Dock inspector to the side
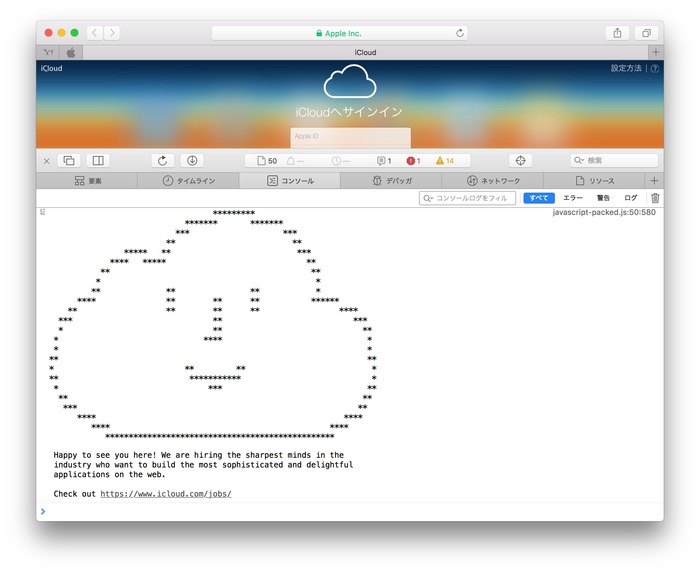Screen dimensions: 700x573 [x=98, y=161]
